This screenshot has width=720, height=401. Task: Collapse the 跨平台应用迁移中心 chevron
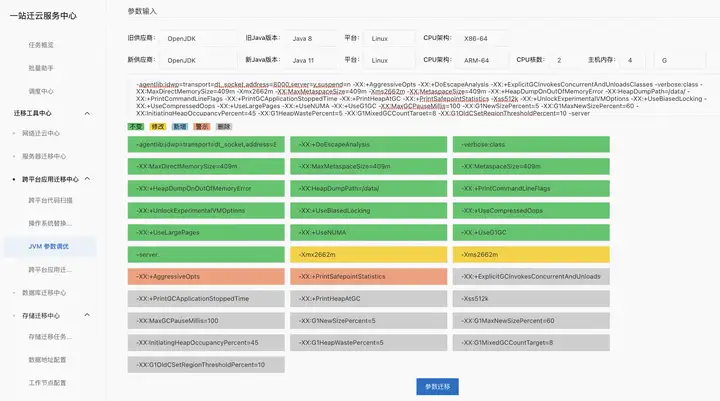[87, 179]
